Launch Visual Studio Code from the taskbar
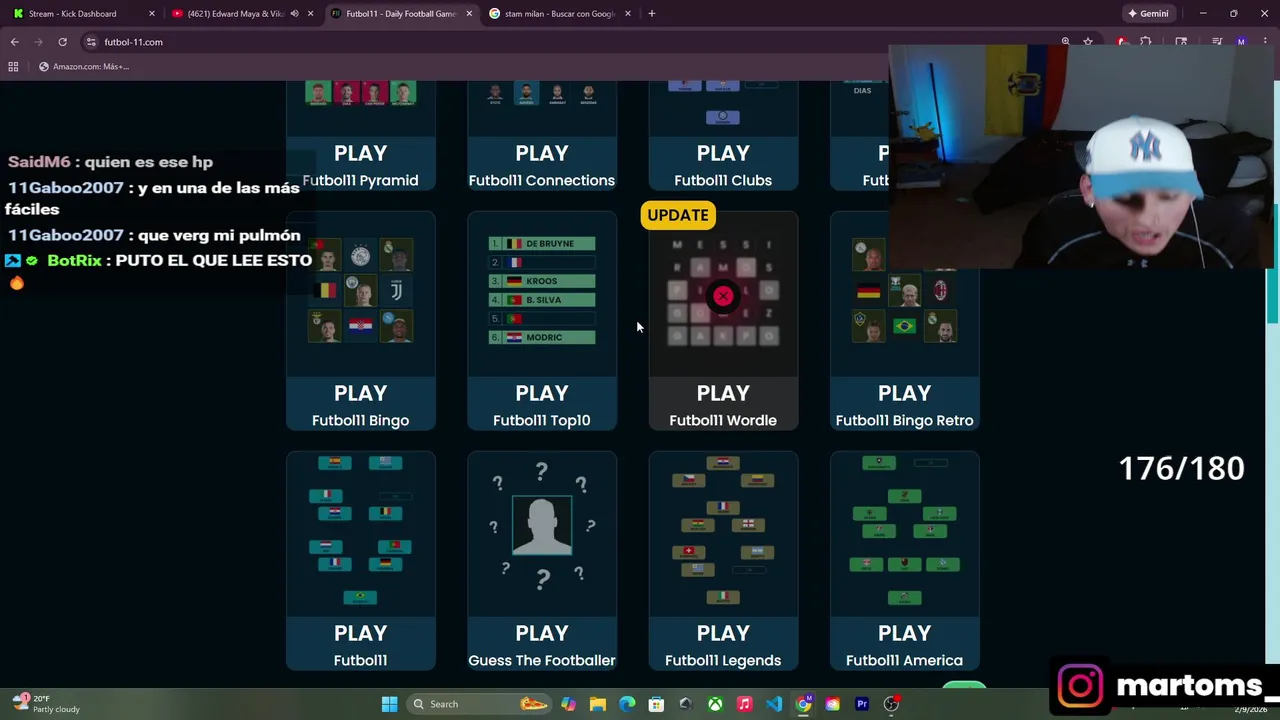This screenshot has width=1280, height=720. point(774,704)
